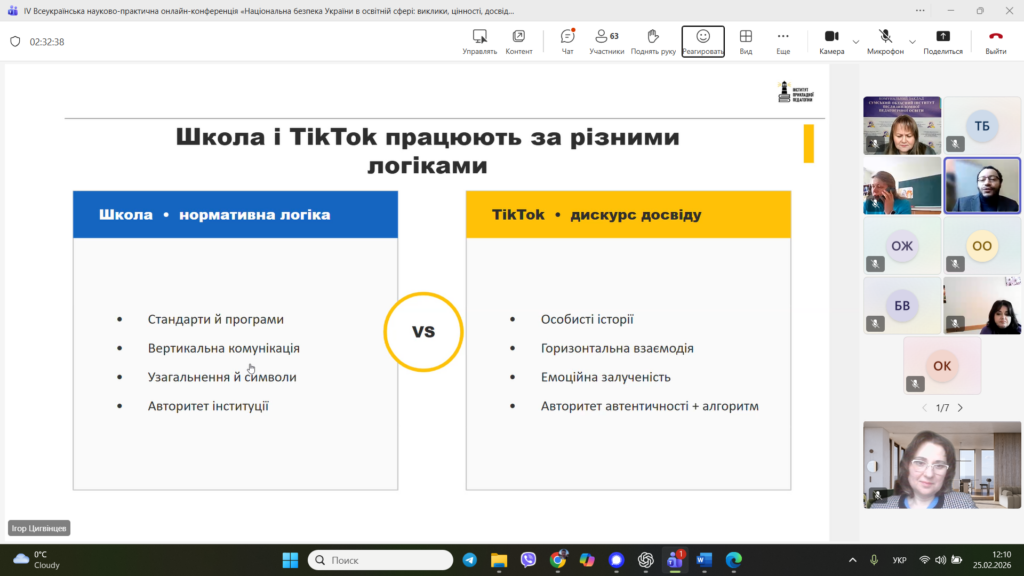The width and height of the screenshot is (1024, 576).
Task: Open the Реагировать reactions menu
Action: coord(703,41)
